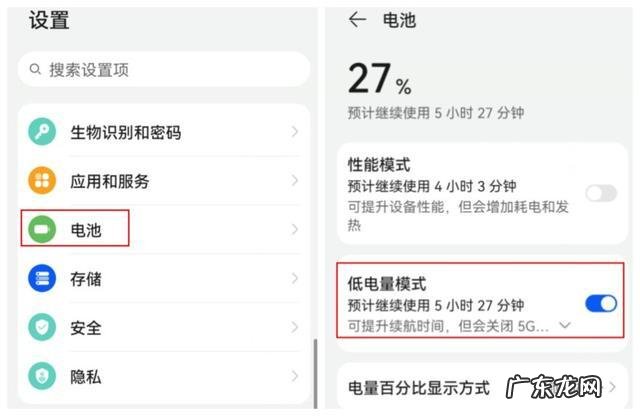
Task: Tap the blue storage icon
Action: coord(42,279)
